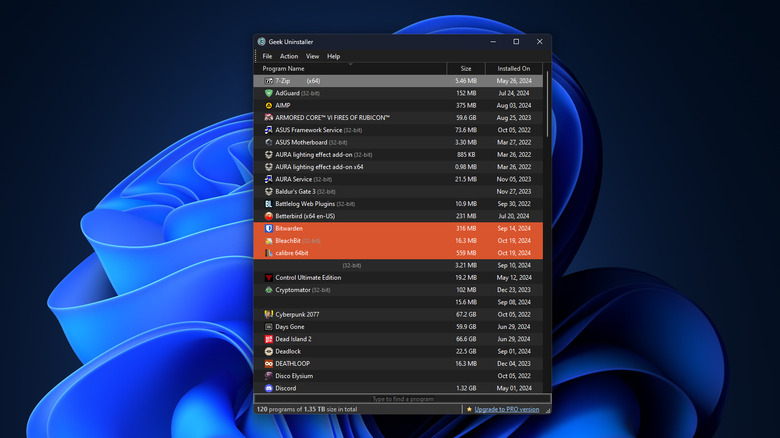Screen dimensions: 780x438
Task: Open the File menu
Action: tap(267, 57)
